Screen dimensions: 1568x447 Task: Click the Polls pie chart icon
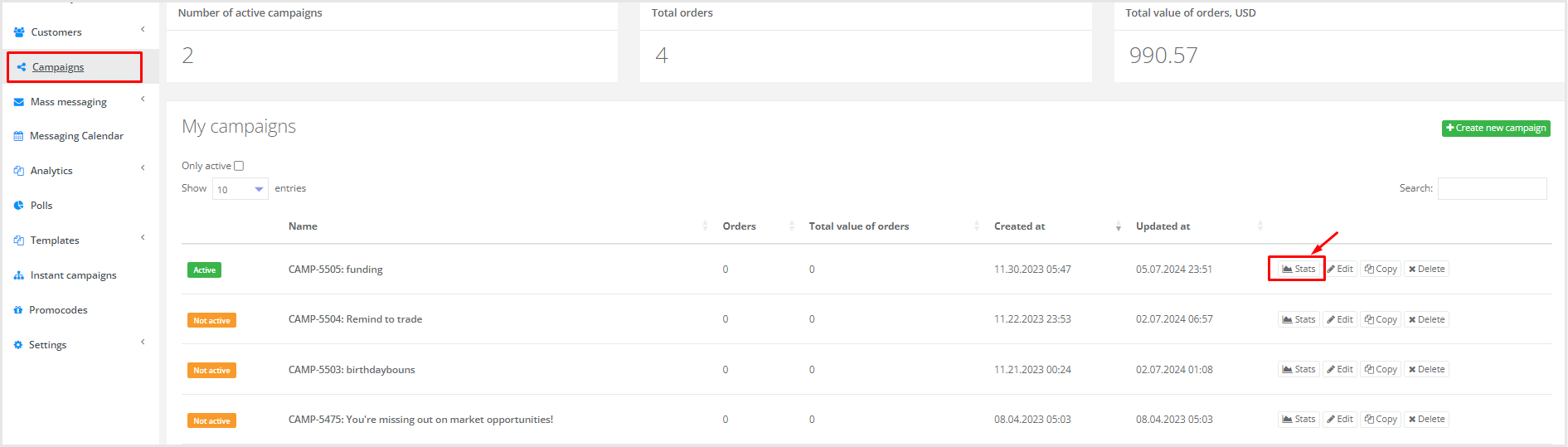18,206
